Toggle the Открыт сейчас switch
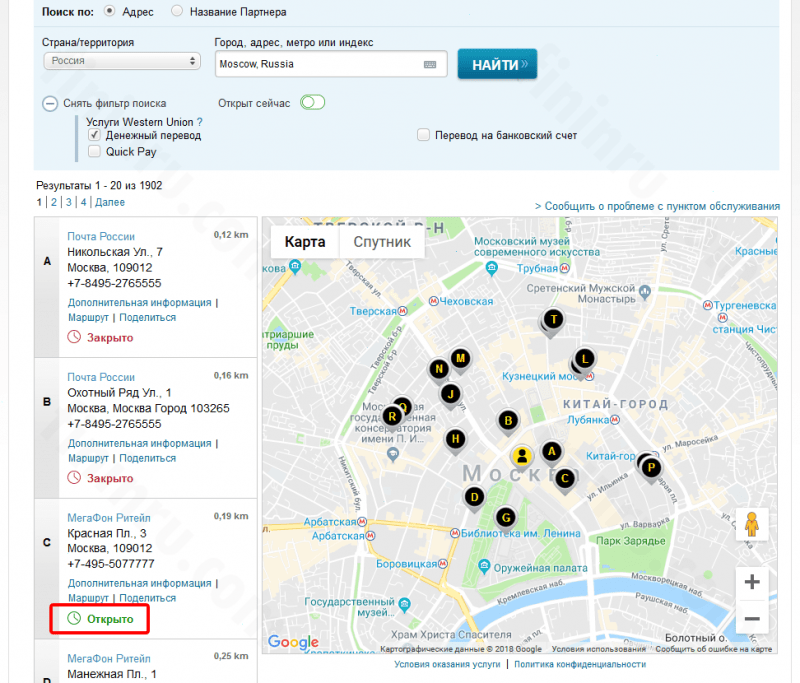This screenshot has width=800, height=683. click(313, 103)
